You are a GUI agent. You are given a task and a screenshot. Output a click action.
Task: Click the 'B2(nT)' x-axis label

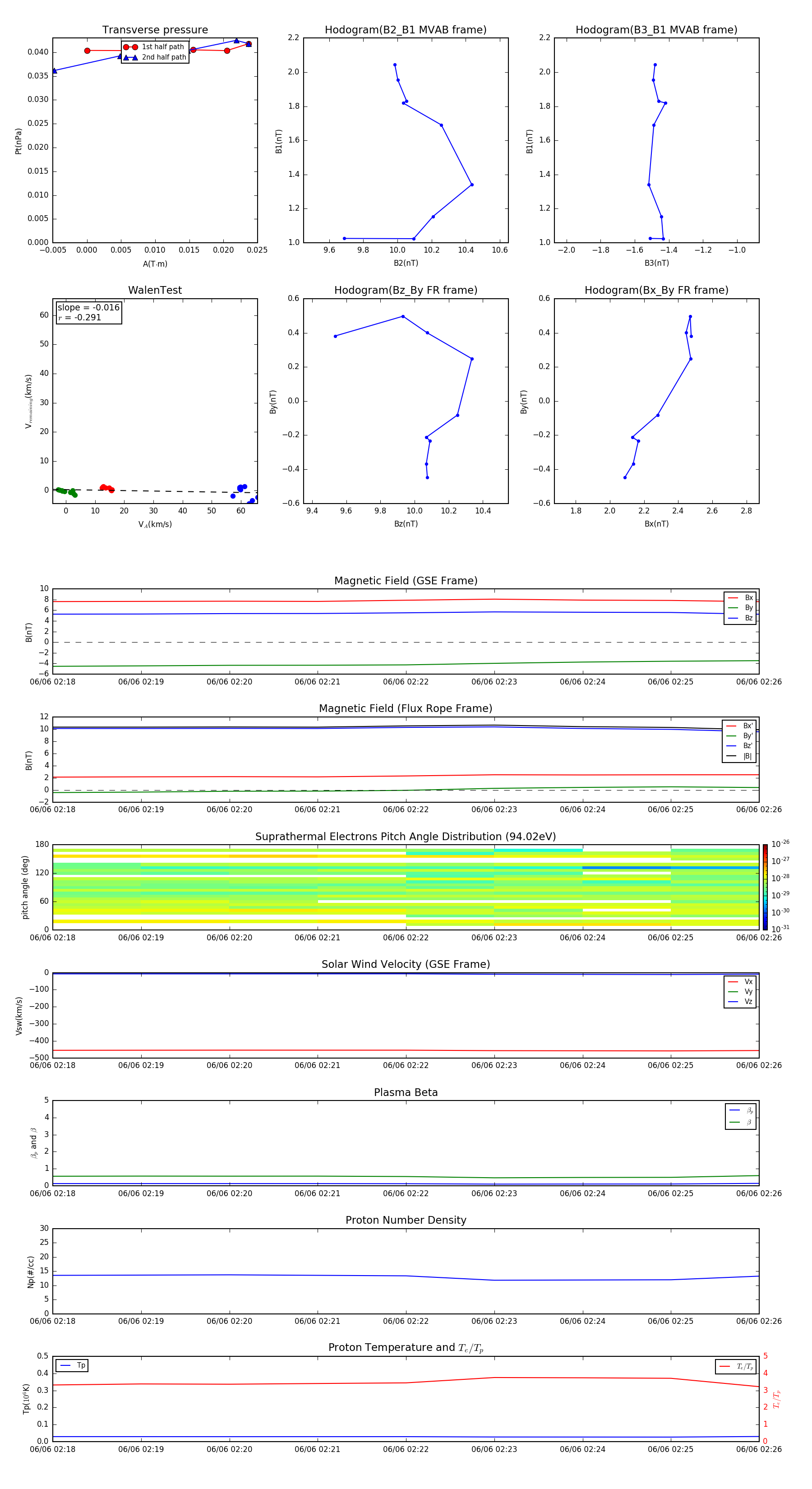[x=406, y=263]
